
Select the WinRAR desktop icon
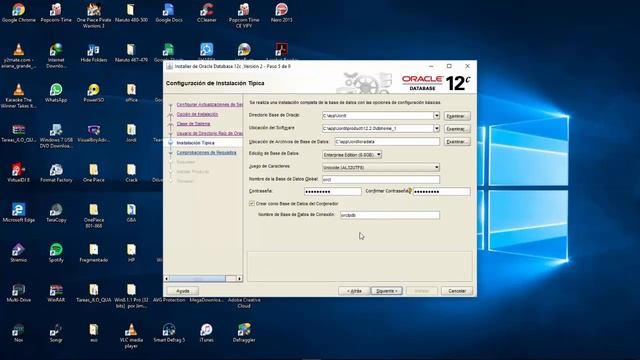56,292
